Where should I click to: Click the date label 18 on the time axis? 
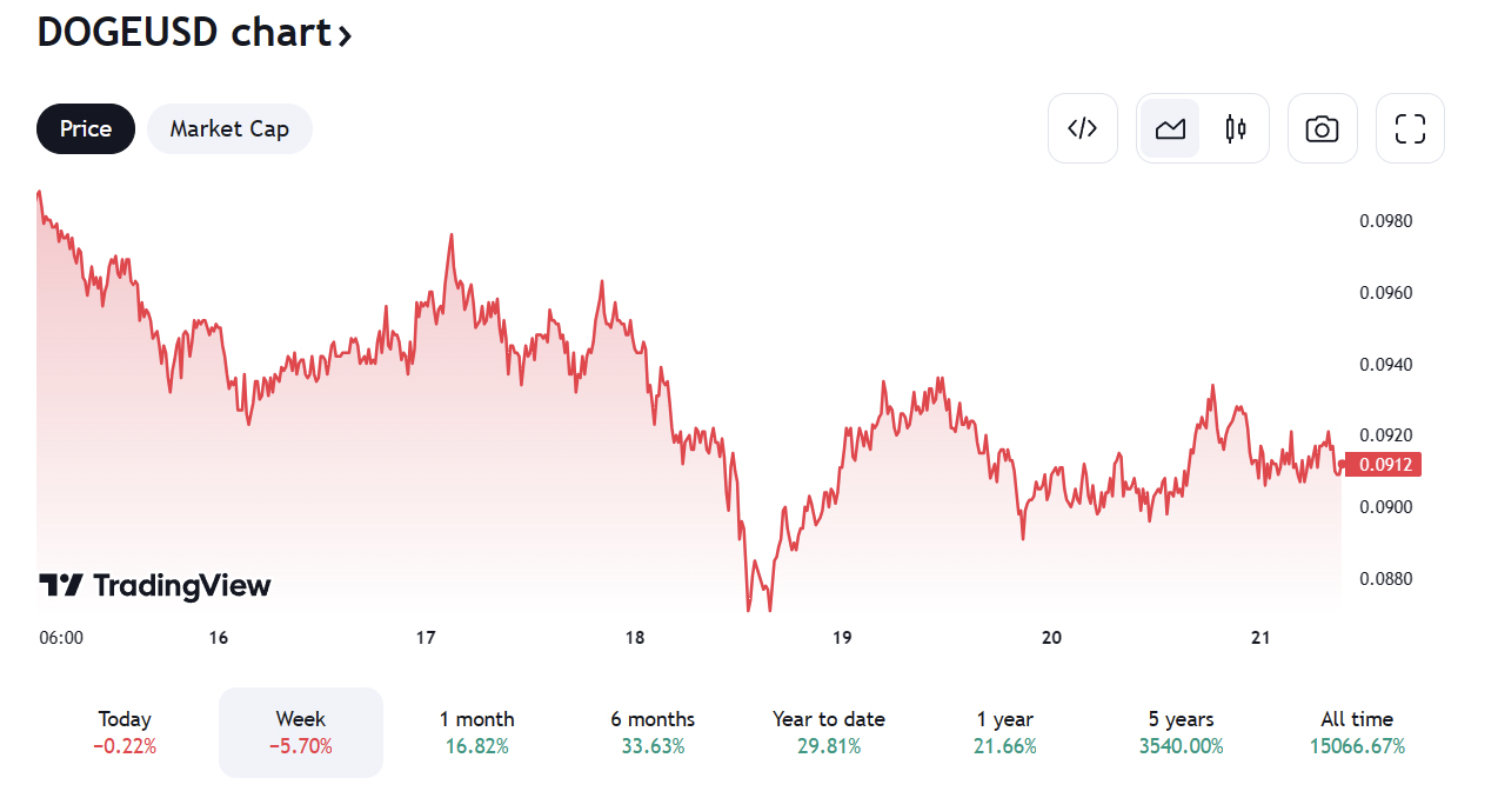pos(635,638)
